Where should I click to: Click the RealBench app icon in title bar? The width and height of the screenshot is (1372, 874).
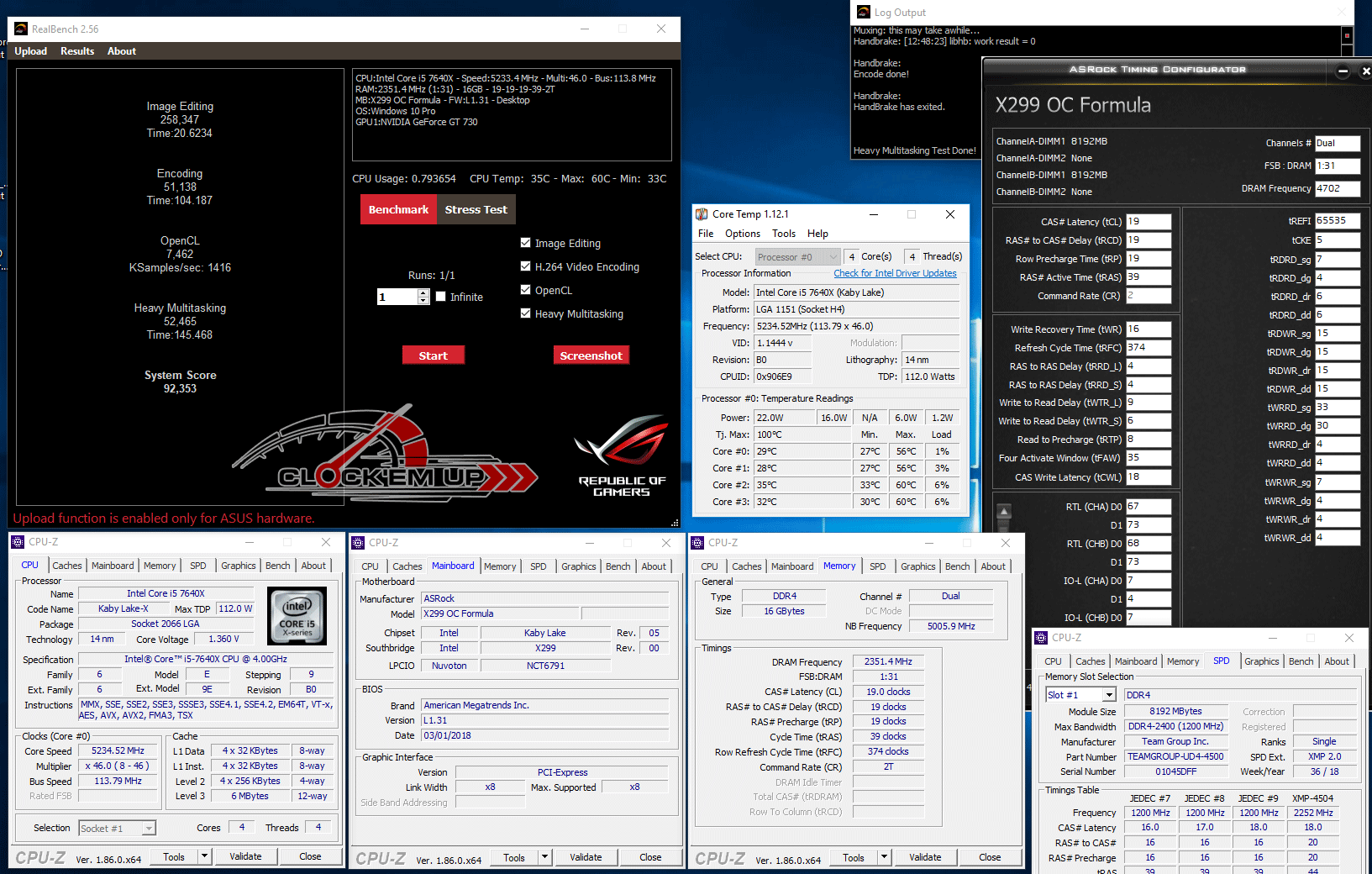pyautogui.click(x=21, y=29)
